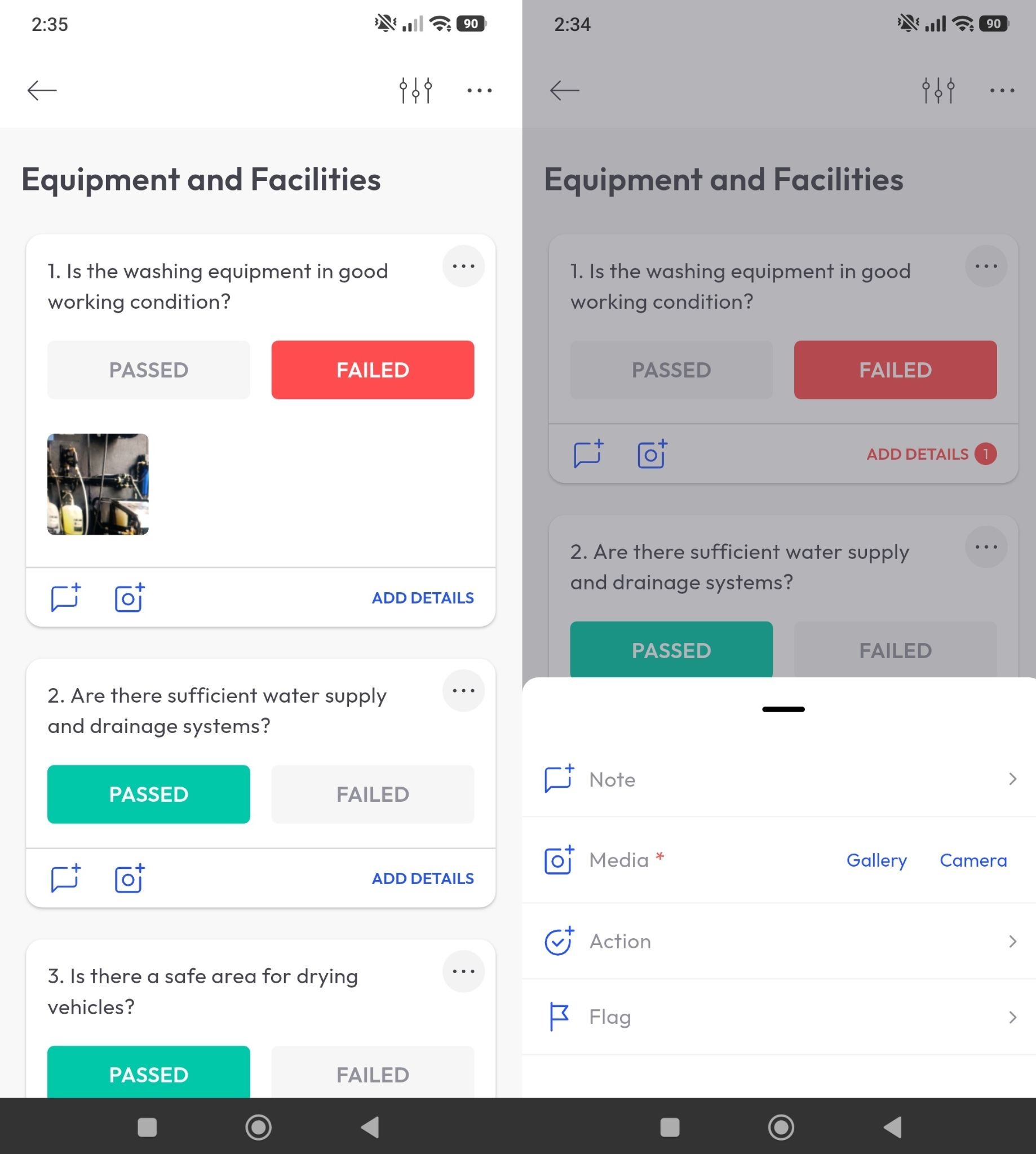Open more options for question 3
The height and width of the screenshot is (1154, 1036).
click(x=463, y=971)
